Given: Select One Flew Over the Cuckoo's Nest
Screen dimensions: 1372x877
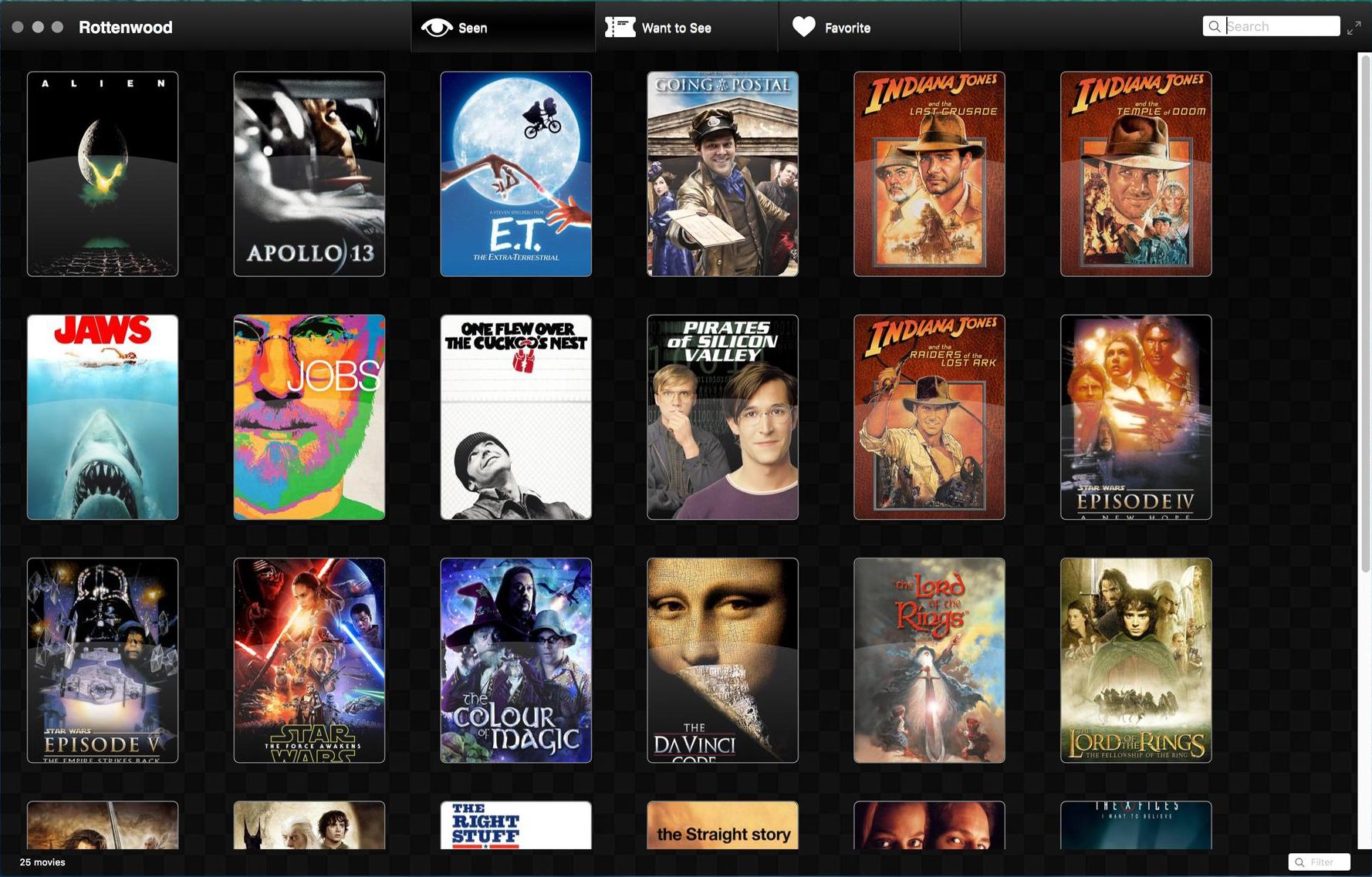Looking at the screenshot, I should click(516, 417).
